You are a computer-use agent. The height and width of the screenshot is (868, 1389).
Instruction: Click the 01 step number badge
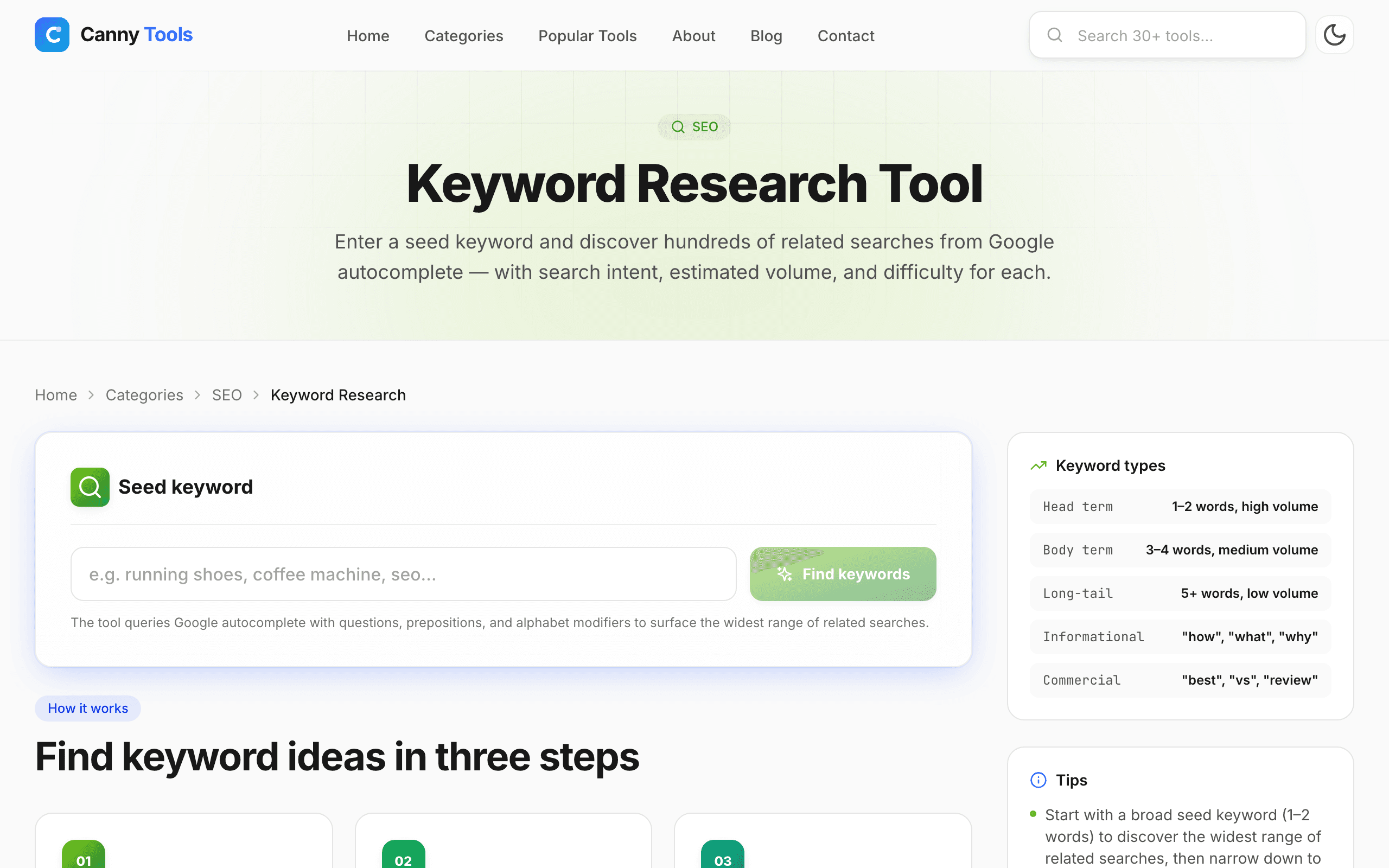(x=84, y=856)
